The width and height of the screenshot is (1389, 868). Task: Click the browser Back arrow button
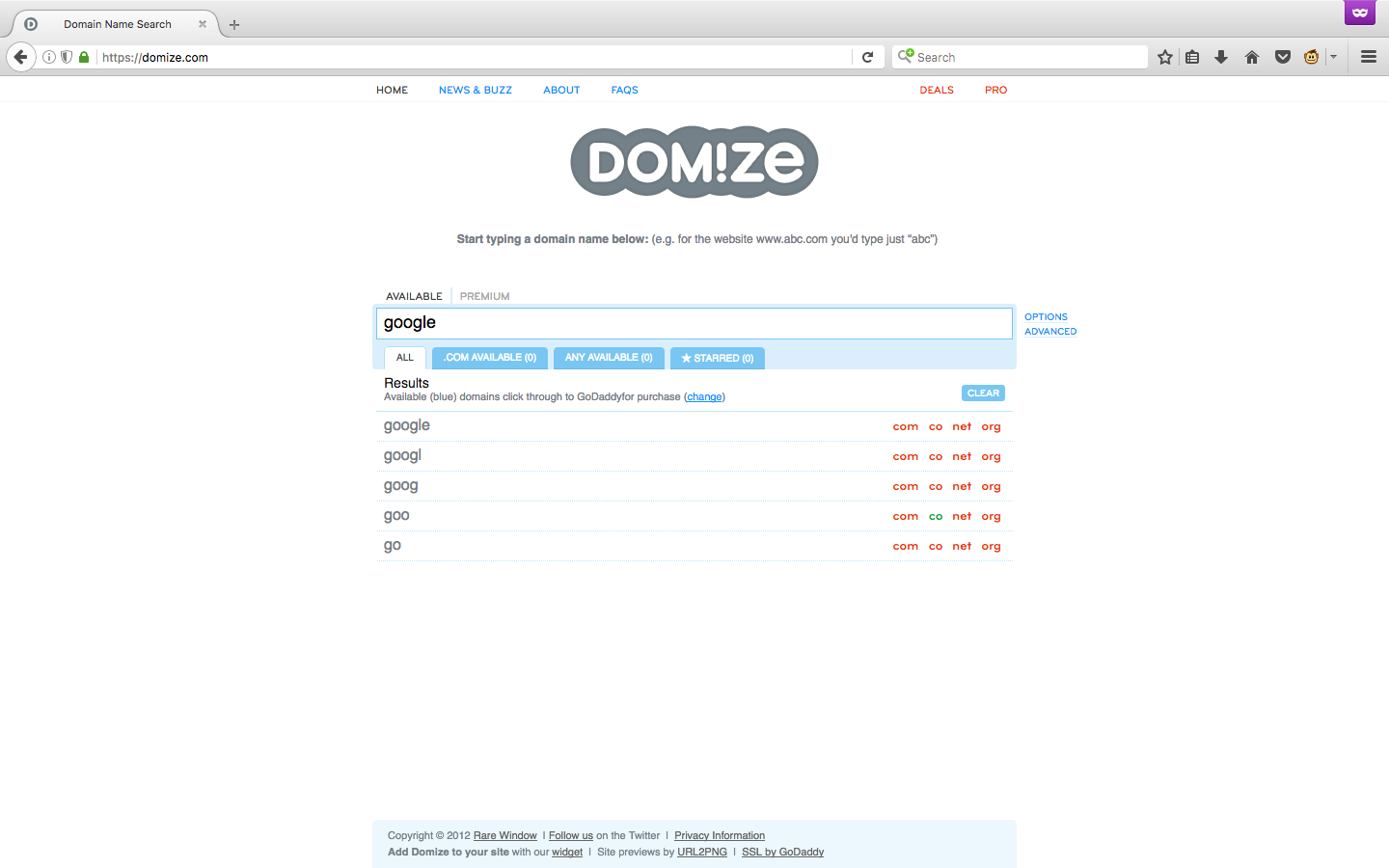[21, 57]
